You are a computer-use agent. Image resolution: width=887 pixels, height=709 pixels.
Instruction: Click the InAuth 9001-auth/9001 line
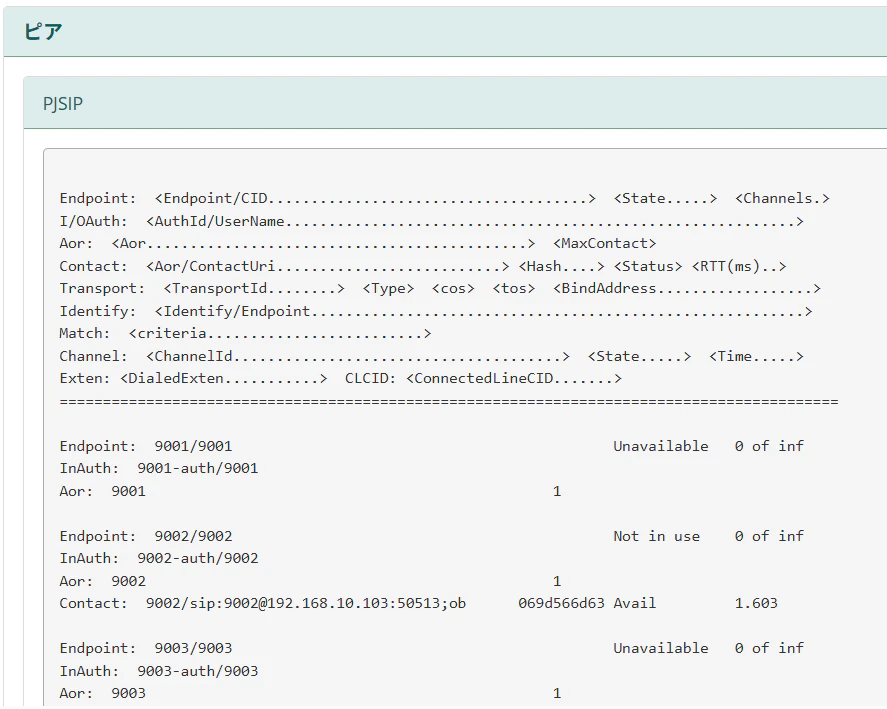(159, 469)
